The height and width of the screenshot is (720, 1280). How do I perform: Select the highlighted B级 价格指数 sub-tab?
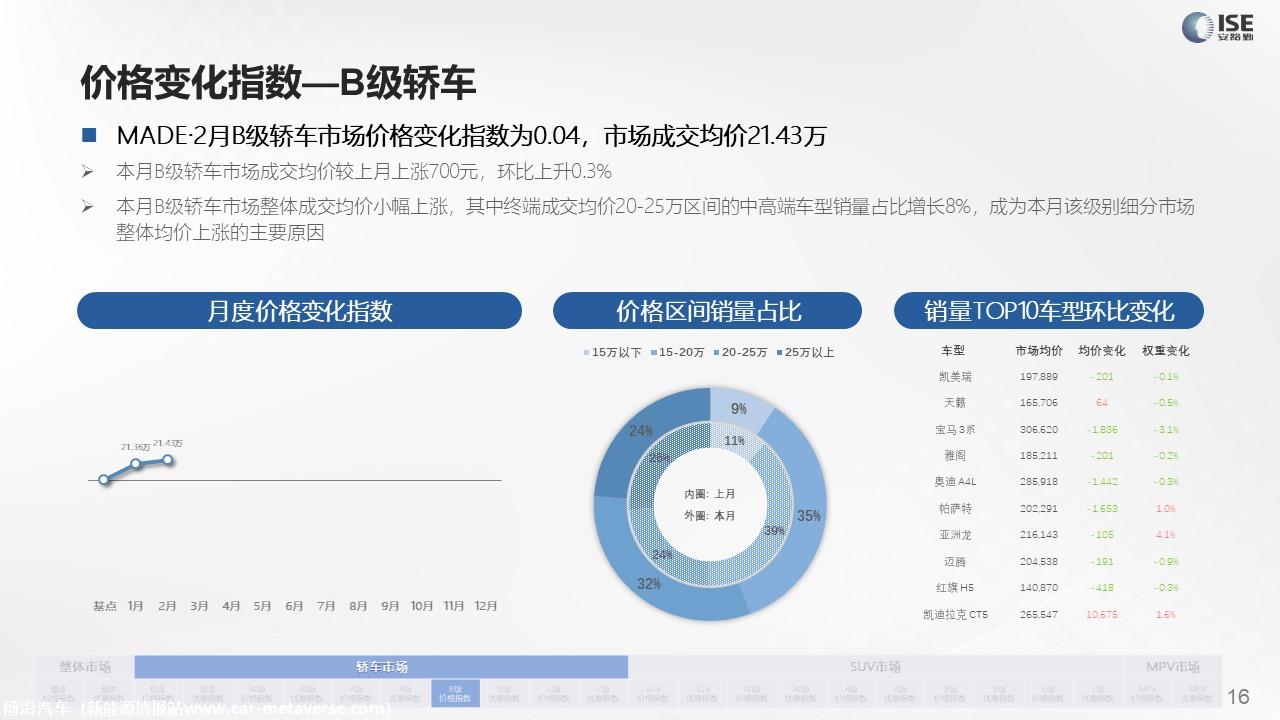[x=455, y=693]
